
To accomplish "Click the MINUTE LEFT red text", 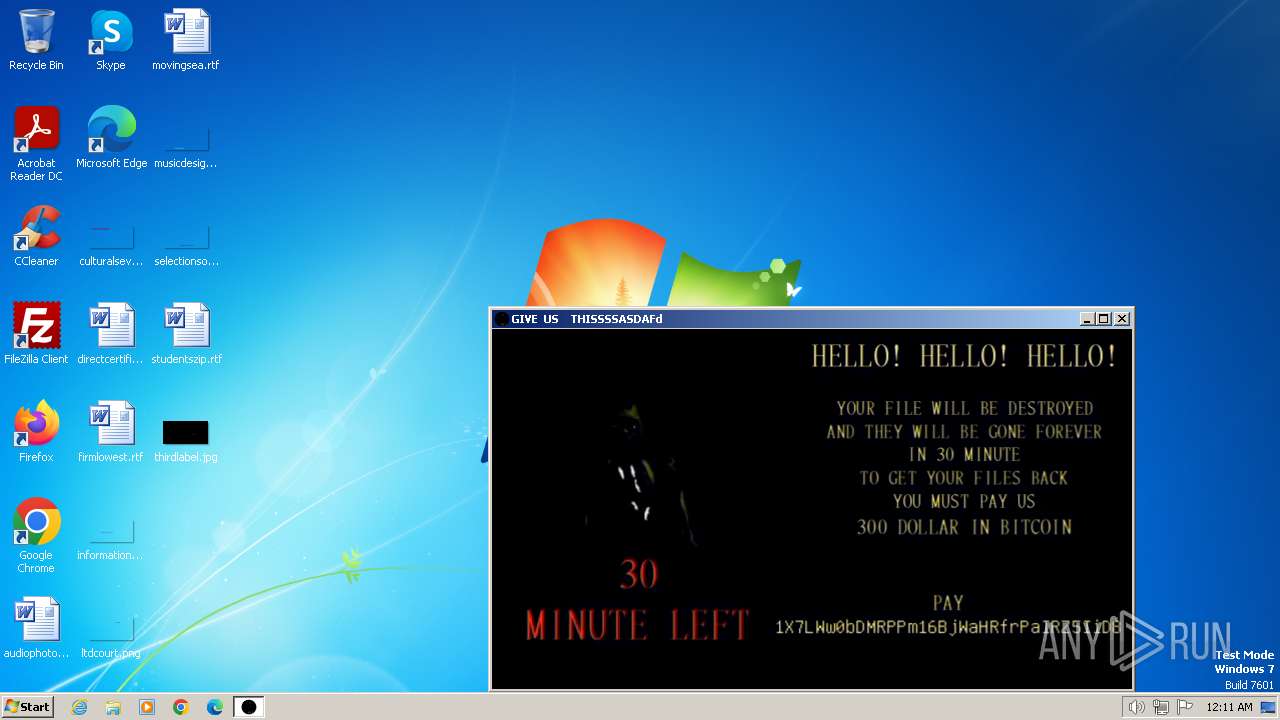I will tap(637, 625).
